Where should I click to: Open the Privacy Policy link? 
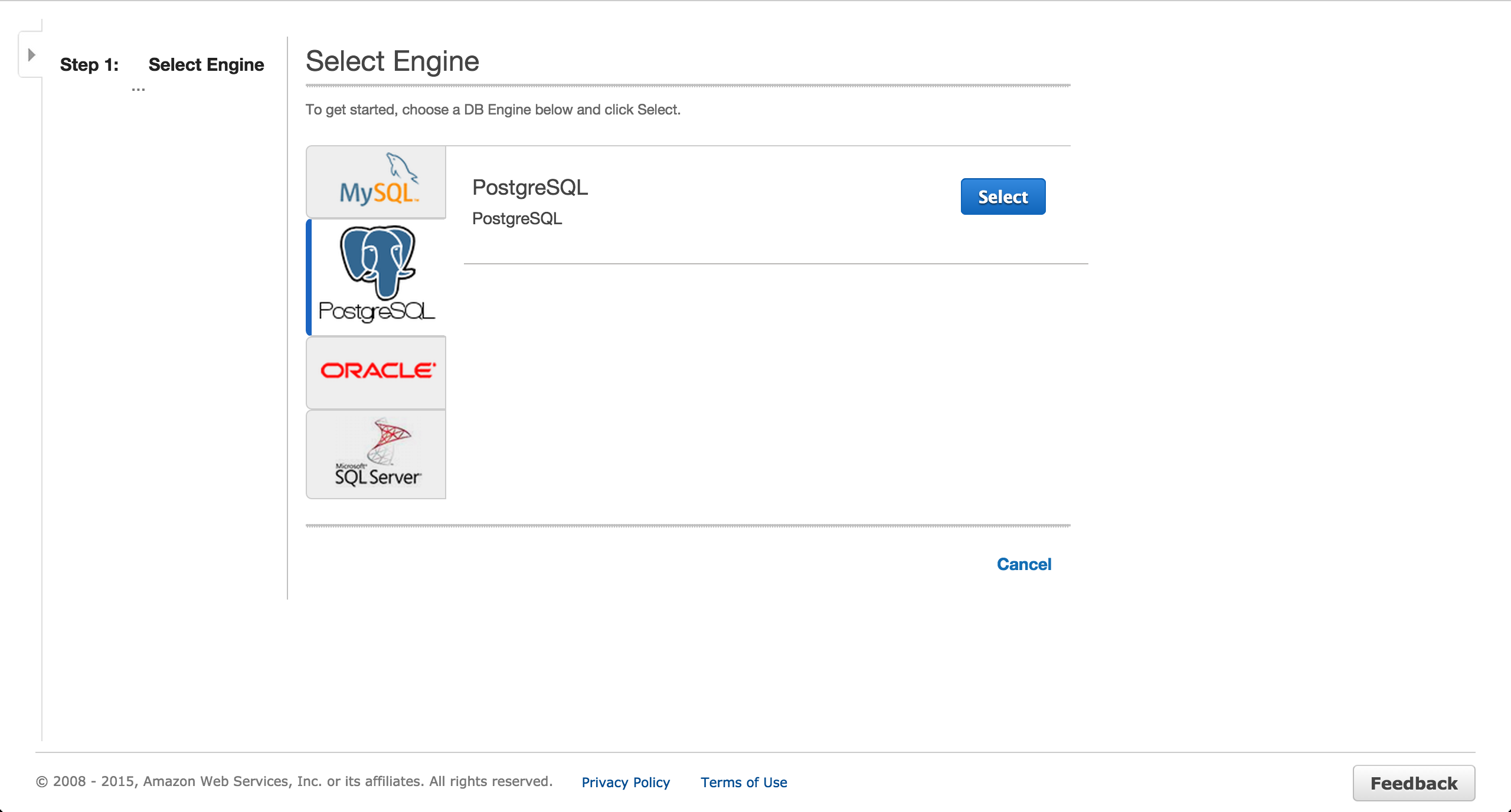625,782
